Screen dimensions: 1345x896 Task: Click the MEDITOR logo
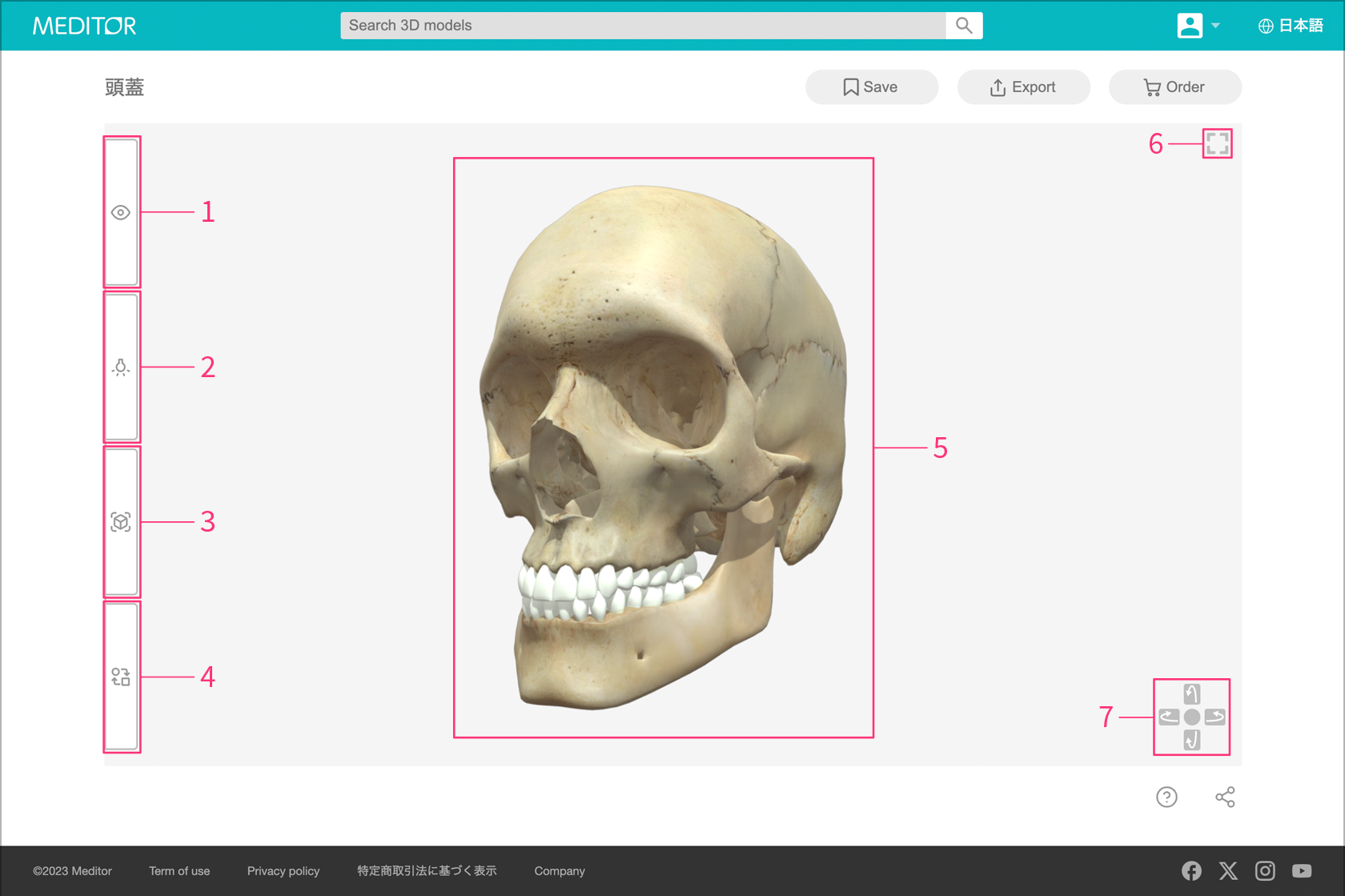[85, 26]
